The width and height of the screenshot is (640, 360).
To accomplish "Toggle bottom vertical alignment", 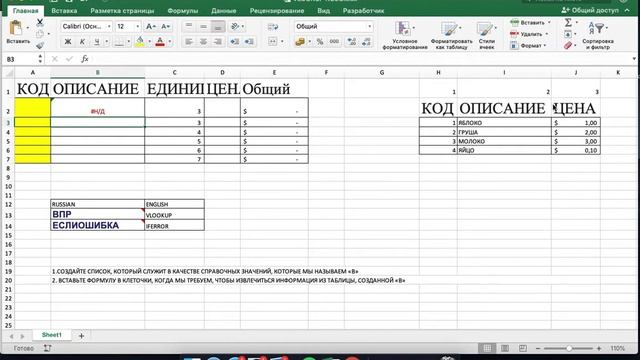I will tap(218, 27).
